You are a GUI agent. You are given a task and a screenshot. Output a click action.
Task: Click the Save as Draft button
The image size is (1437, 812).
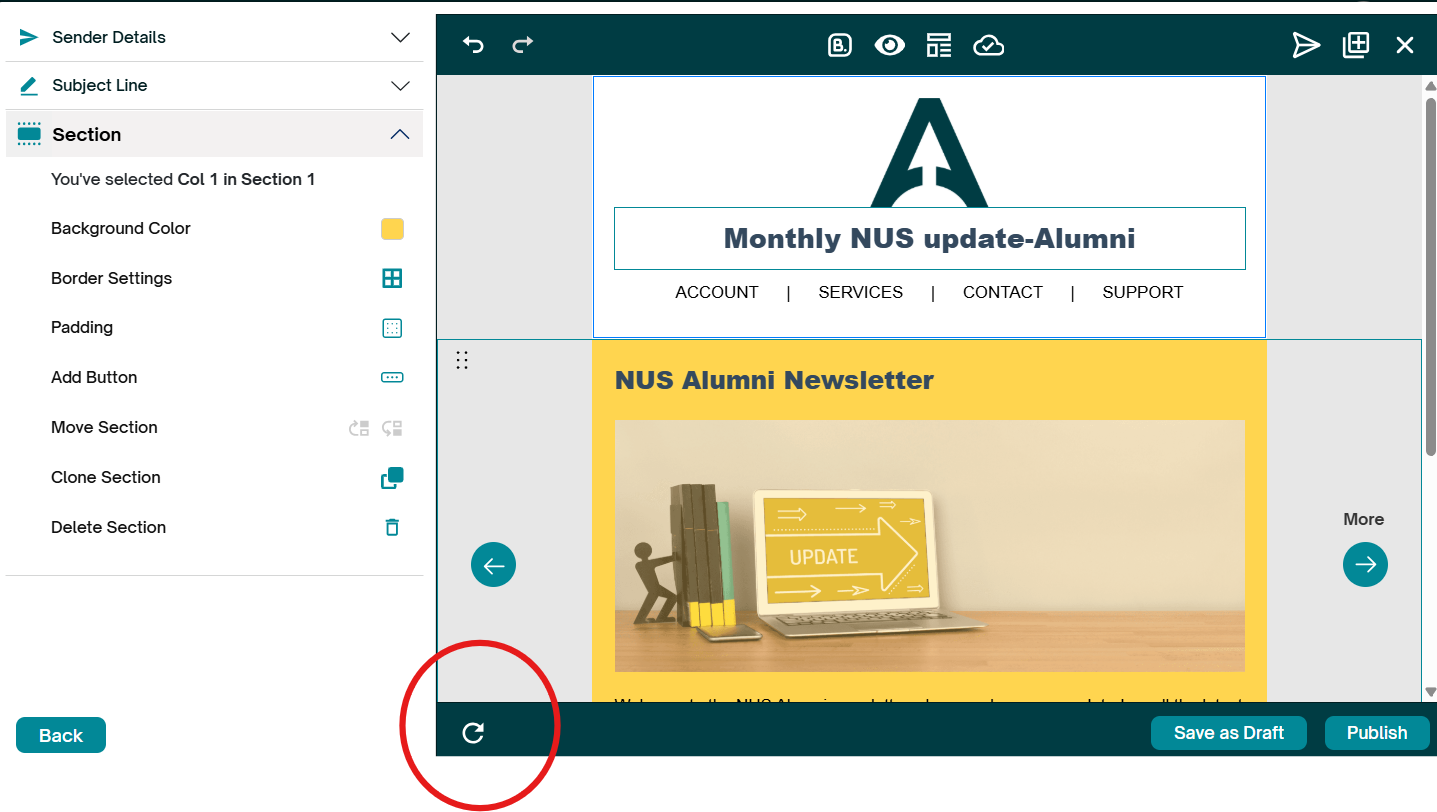click(x=1229, y=733)
